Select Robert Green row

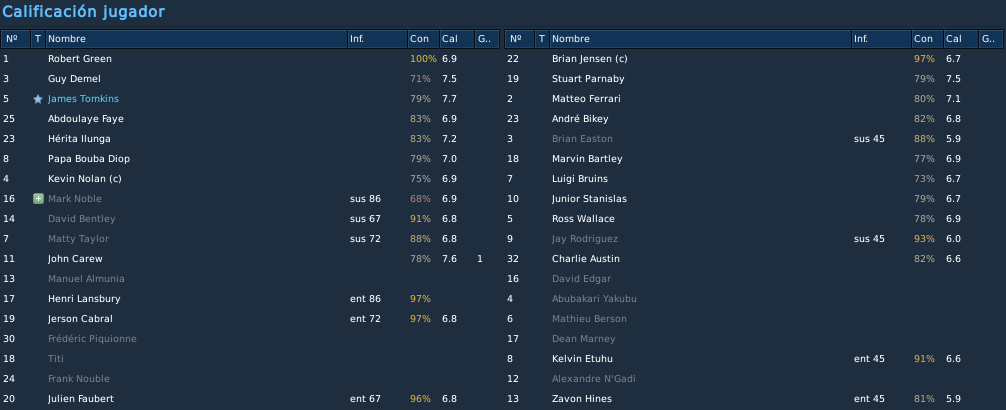tap(250, 59)
